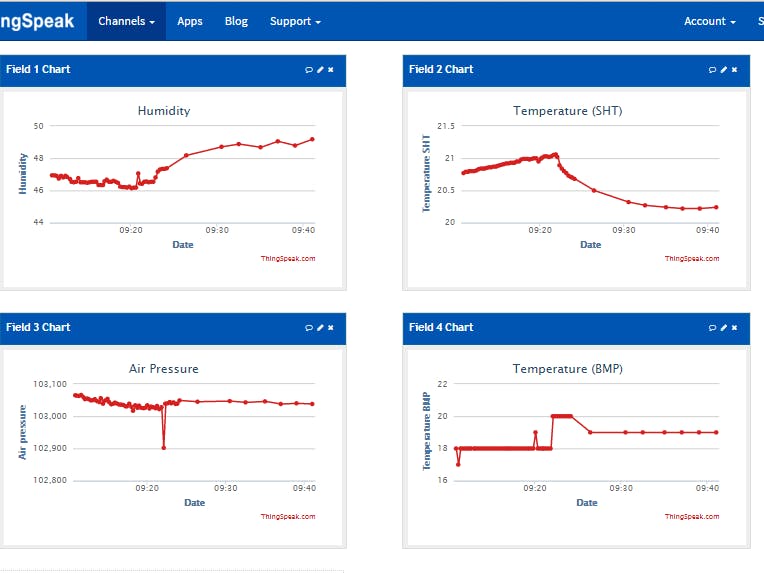Click the Date axis label under Air Pressure chart

click(194, 502)
